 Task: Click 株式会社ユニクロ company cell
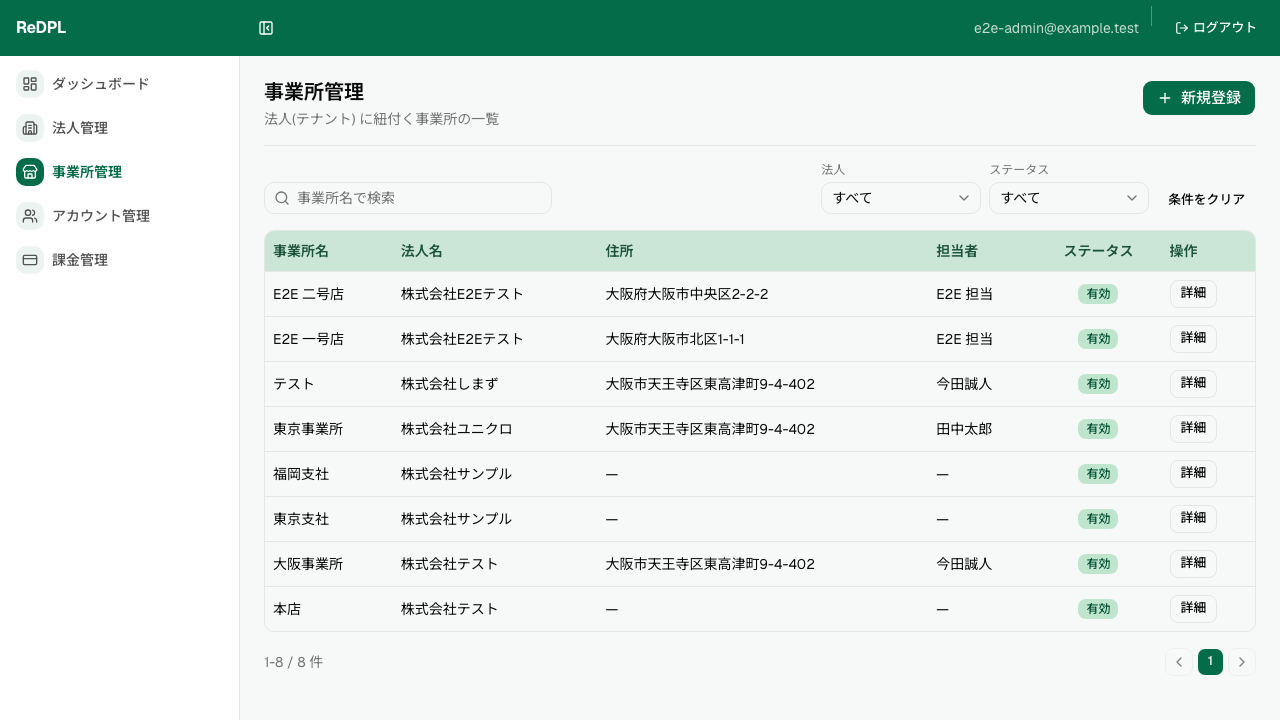(457, 429)
